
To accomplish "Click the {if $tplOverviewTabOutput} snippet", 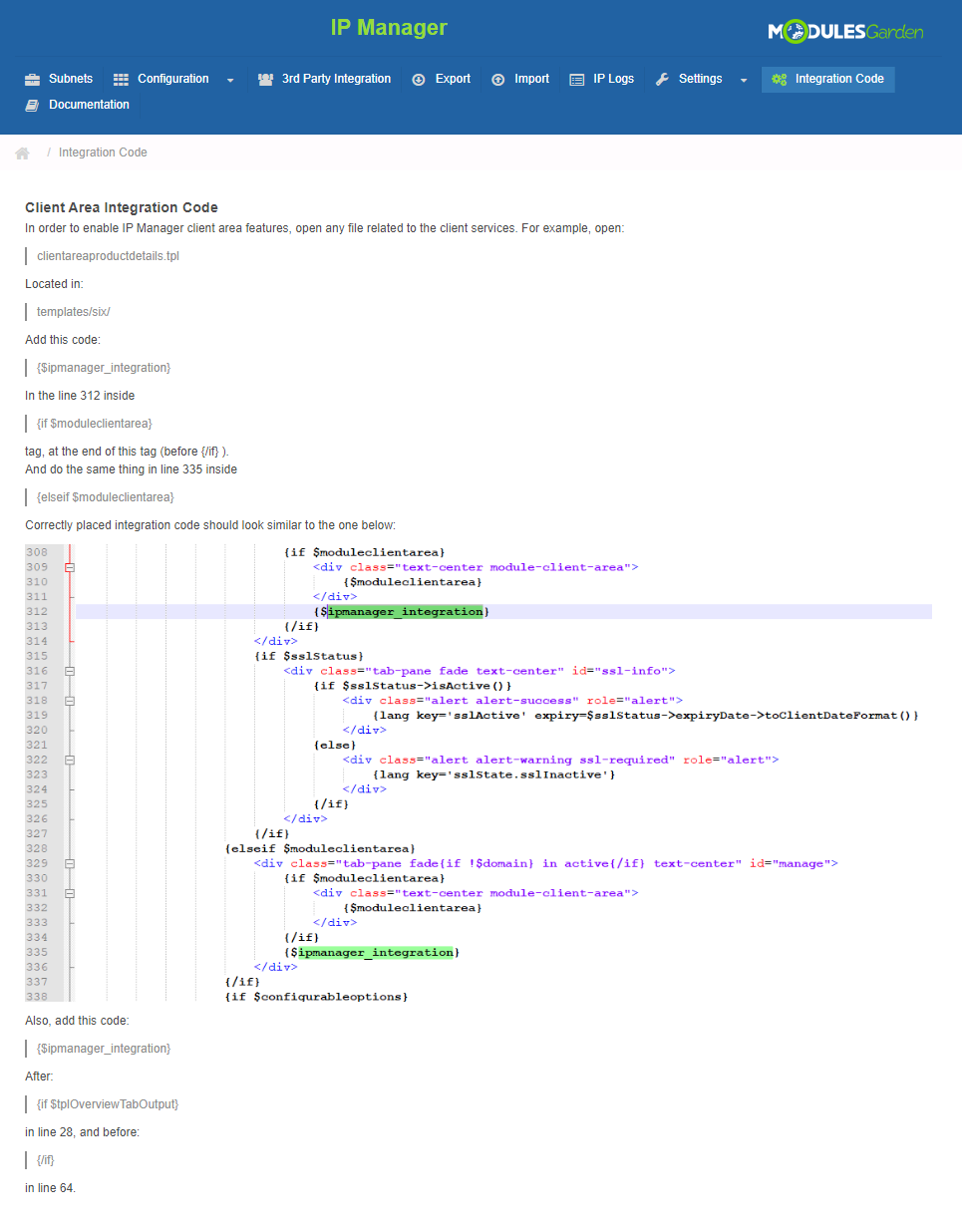I will [x=108, y=1104].
